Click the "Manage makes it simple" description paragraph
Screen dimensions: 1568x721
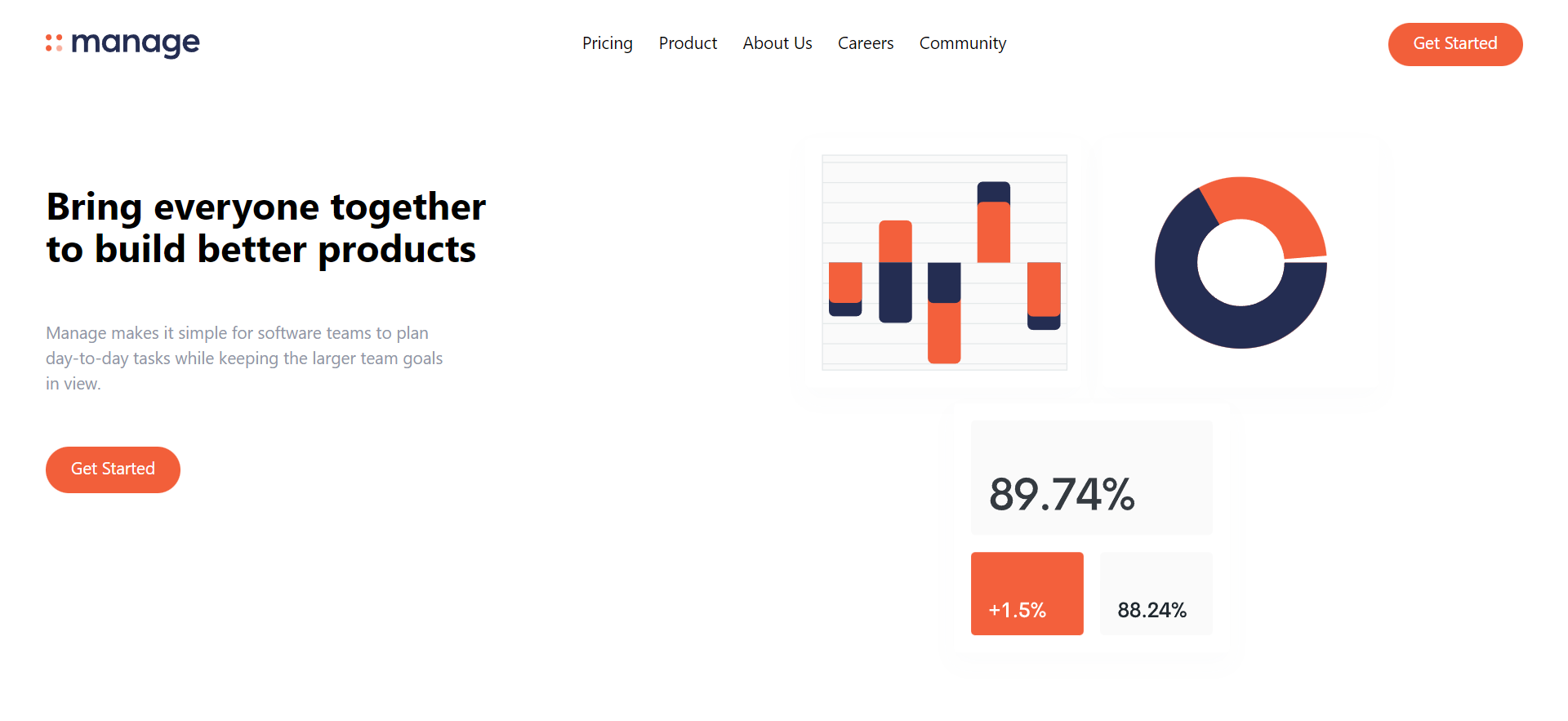click(x=244, y=358)
